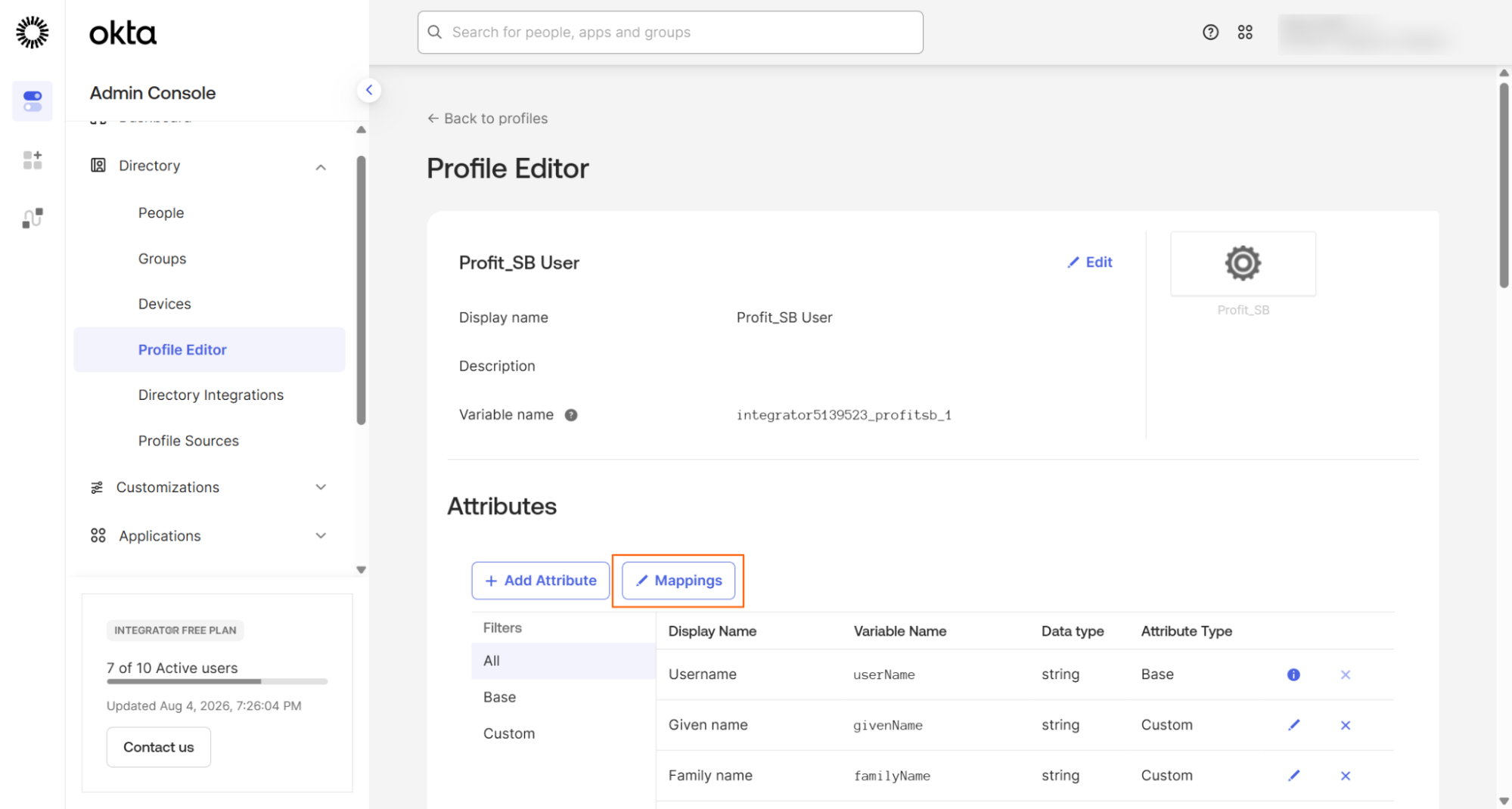Click the Variable Name column header
This screenshot has height=809, width=1512.
899,631
